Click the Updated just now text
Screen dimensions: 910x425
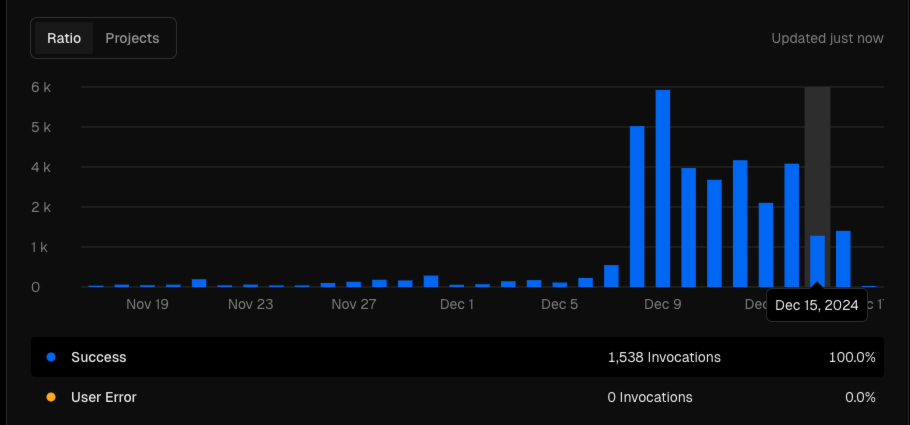(x=828, y=38)
